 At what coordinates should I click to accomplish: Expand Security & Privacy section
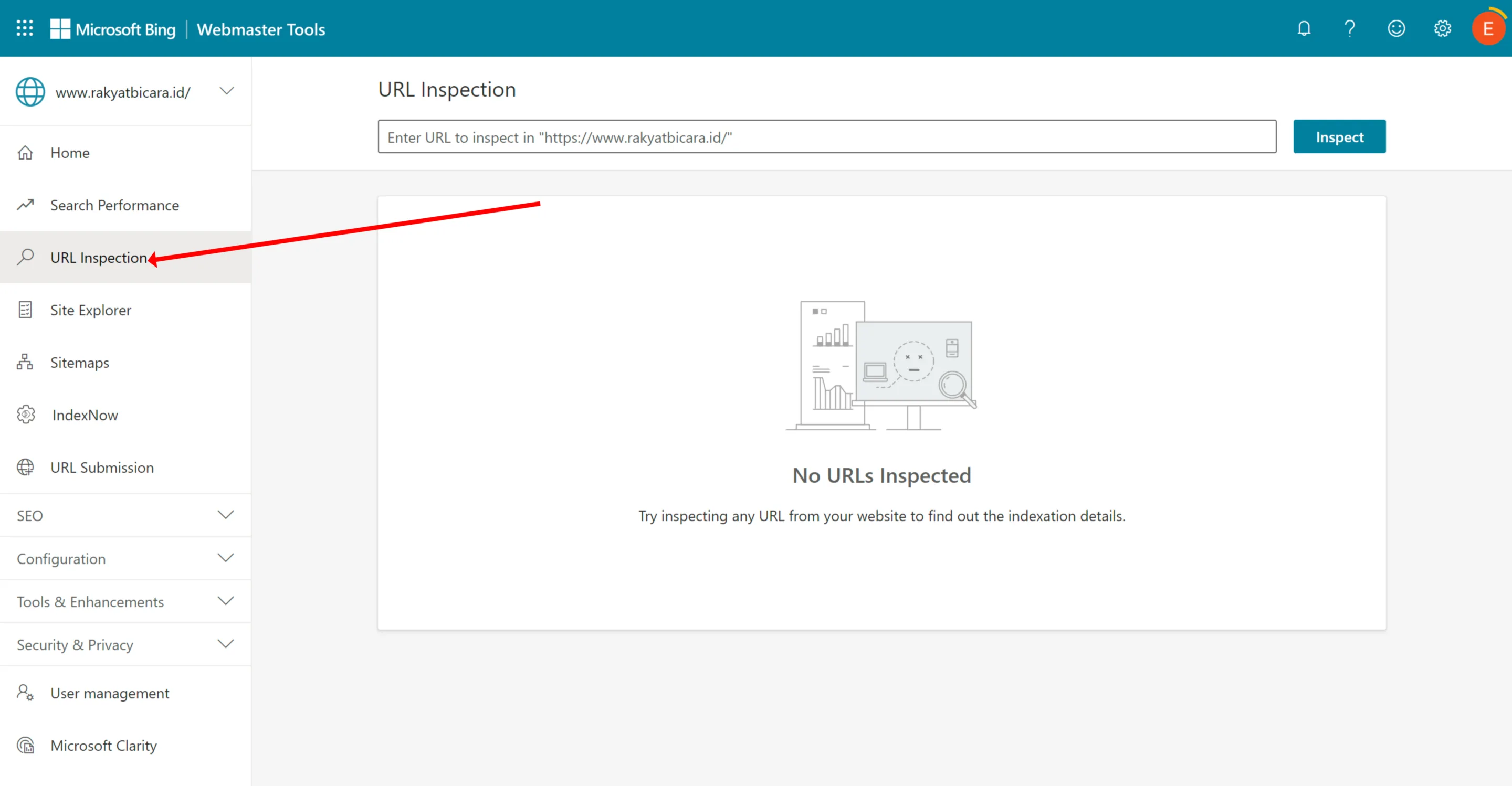(x=125, y=644)
